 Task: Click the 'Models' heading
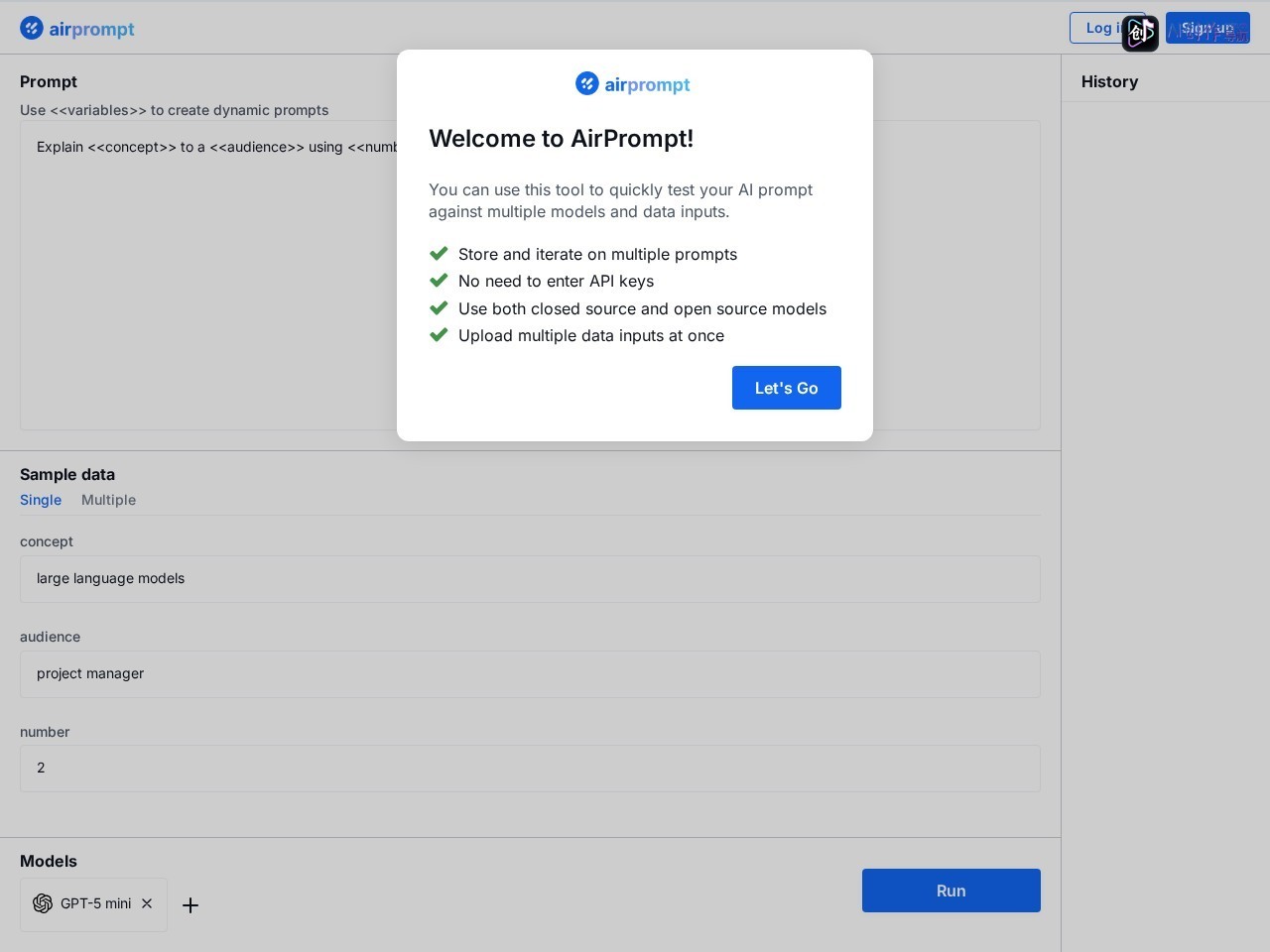tap(49, 861)
